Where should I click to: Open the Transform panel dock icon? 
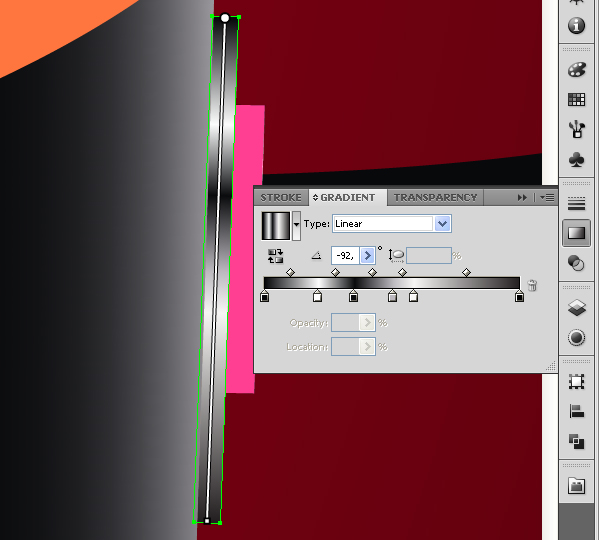click(576, 382)
